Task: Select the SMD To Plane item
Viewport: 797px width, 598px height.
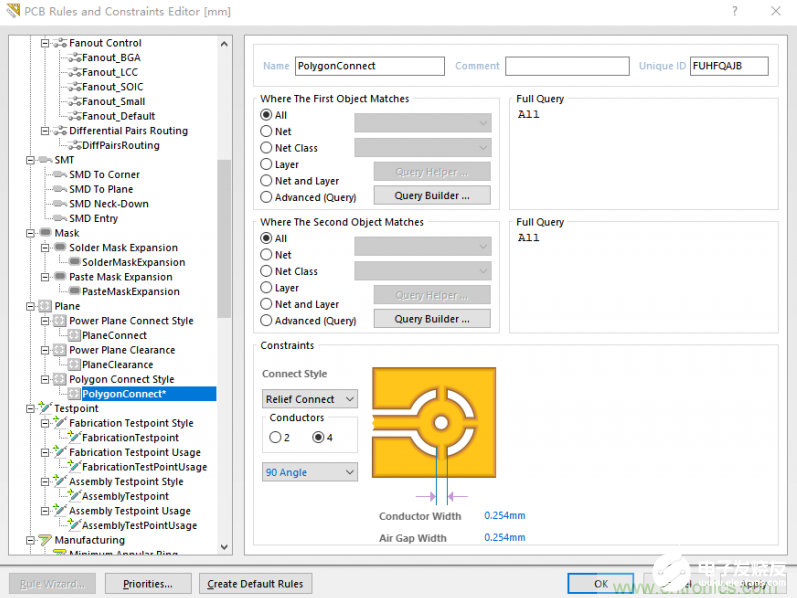Action: point(101,189)
